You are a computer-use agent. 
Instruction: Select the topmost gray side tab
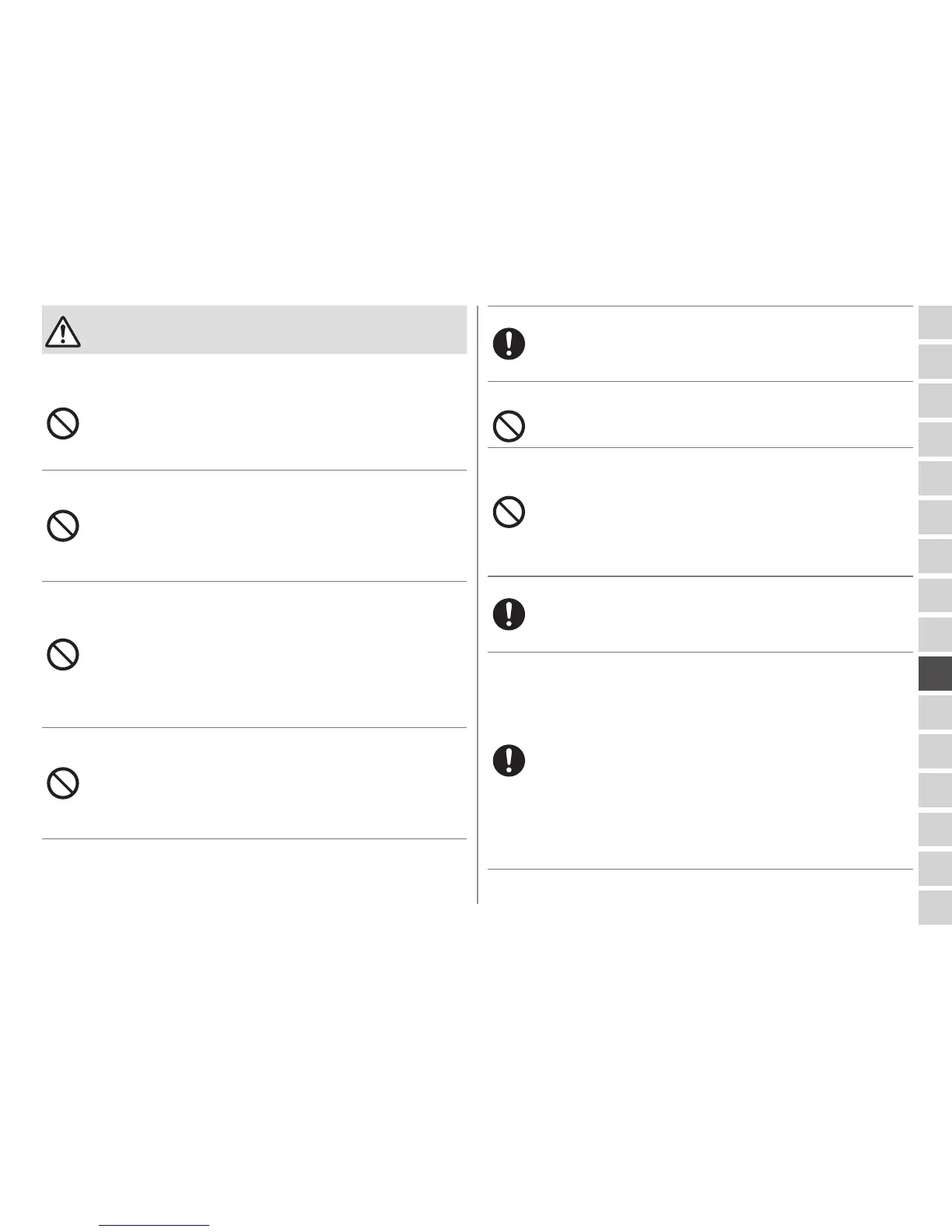point(935,323)
